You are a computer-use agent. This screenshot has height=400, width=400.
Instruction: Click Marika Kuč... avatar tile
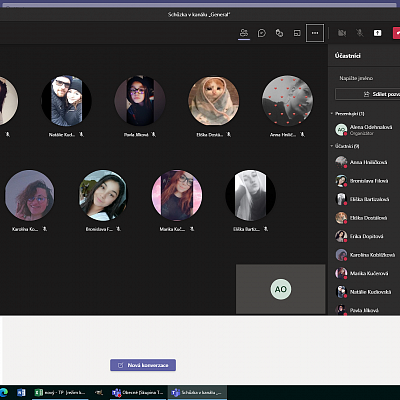(177, 195)
